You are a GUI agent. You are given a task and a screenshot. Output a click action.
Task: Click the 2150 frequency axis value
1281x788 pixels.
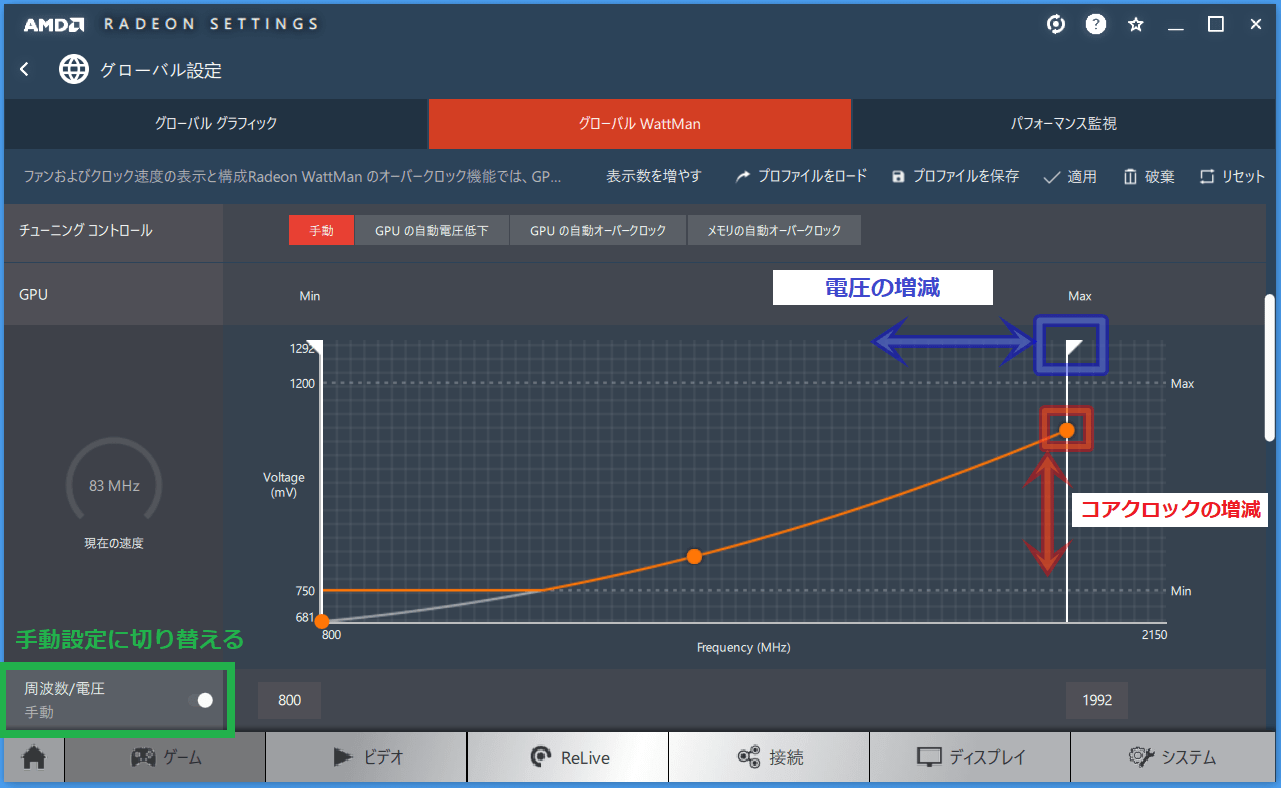[x=1153, y=635]
